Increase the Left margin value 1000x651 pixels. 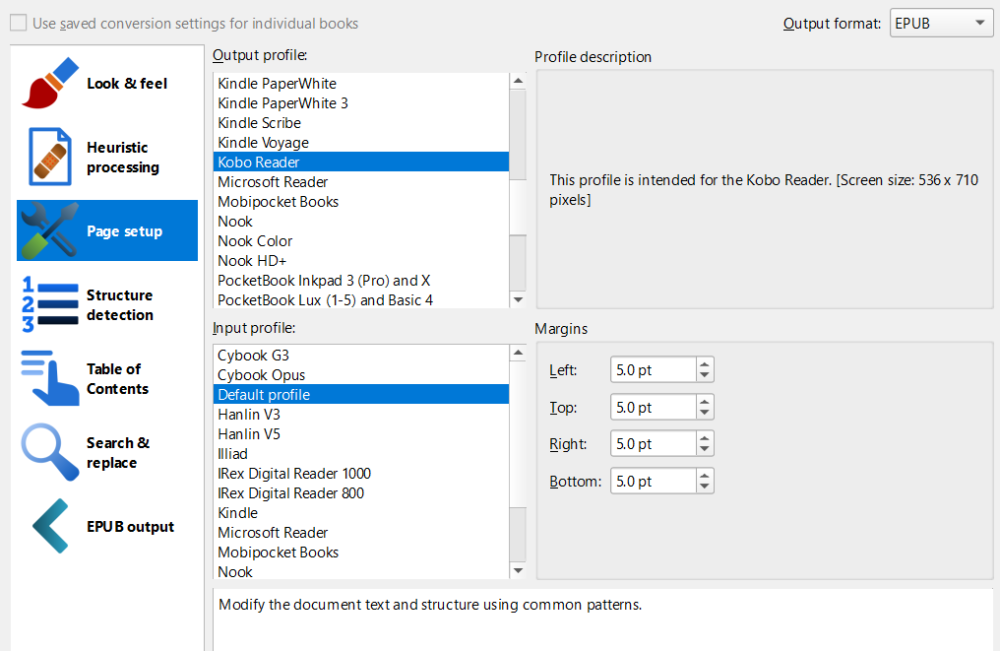[x=705, y=365]
